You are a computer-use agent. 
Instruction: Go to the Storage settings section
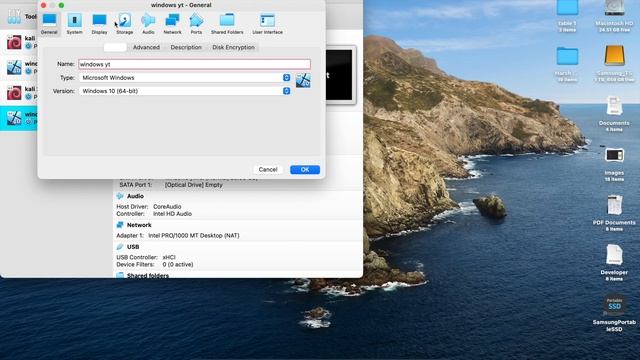[x=124, y=24]
